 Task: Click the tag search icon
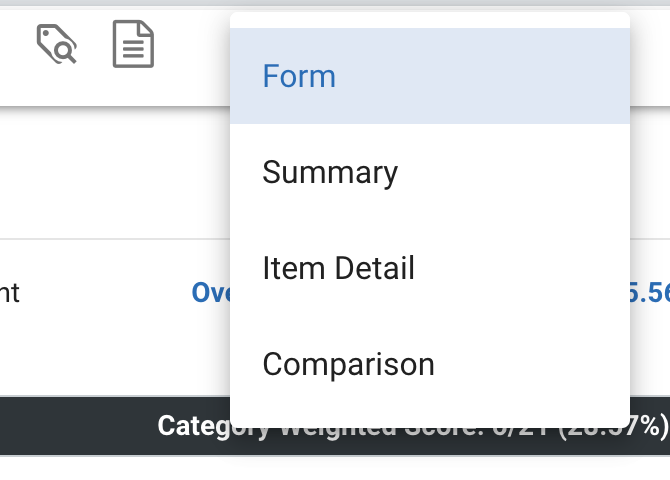57,45
